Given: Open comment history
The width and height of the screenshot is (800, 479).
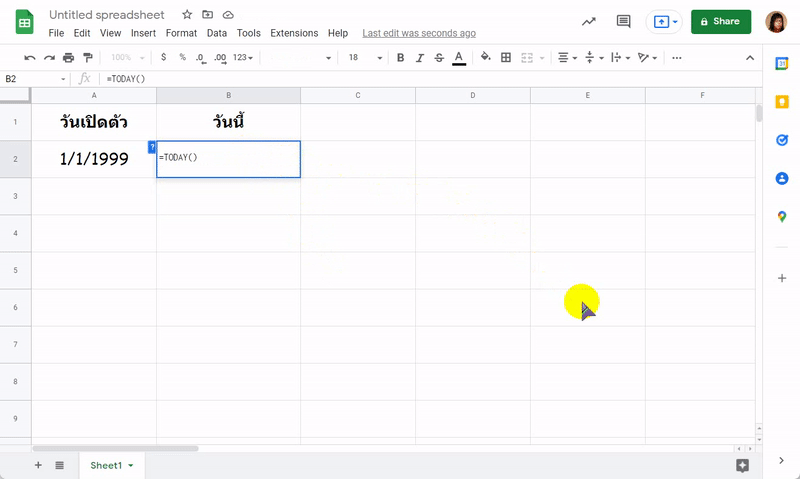Looking at the screenshot, I should [x=623, y=21].
